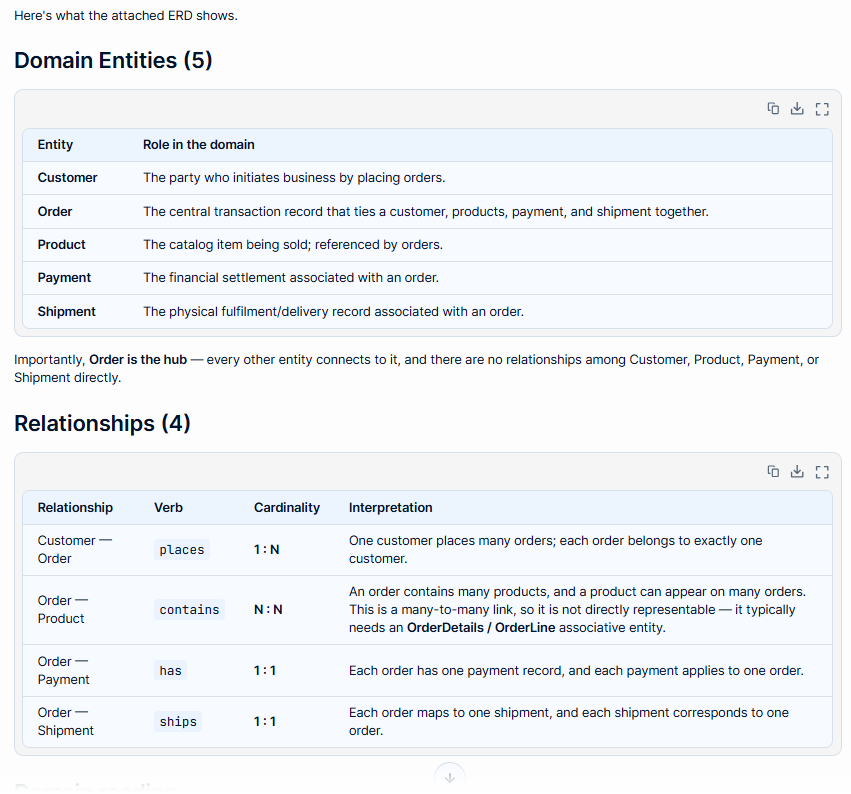Click the 'places' verb code tag

182,550
